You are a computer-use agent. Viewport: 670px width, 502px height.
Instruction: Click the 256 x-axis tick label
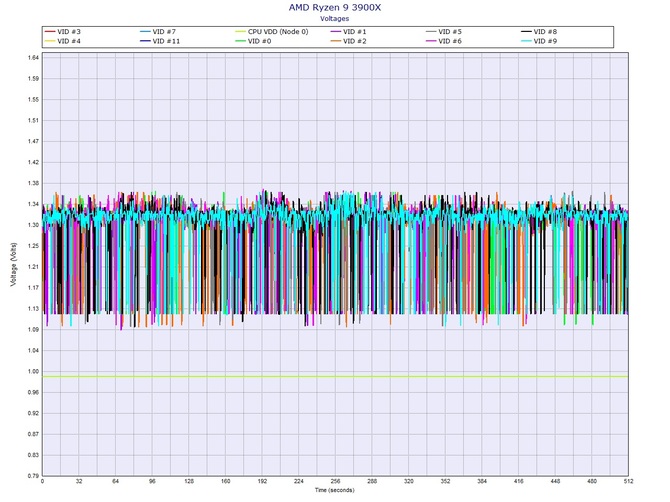[335, 481]
